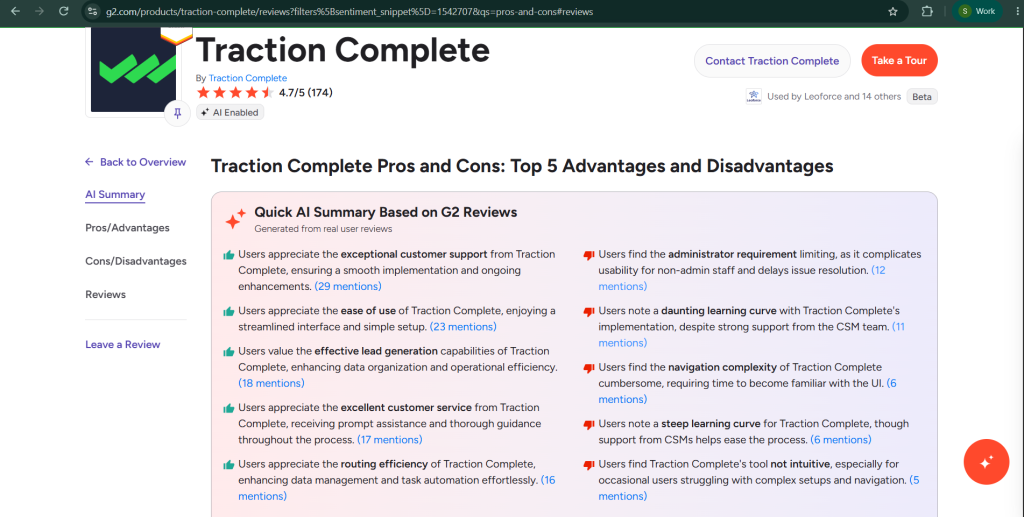Open site information icon in address bar
Screen dimensions: 1024x517
click(93, 12)
